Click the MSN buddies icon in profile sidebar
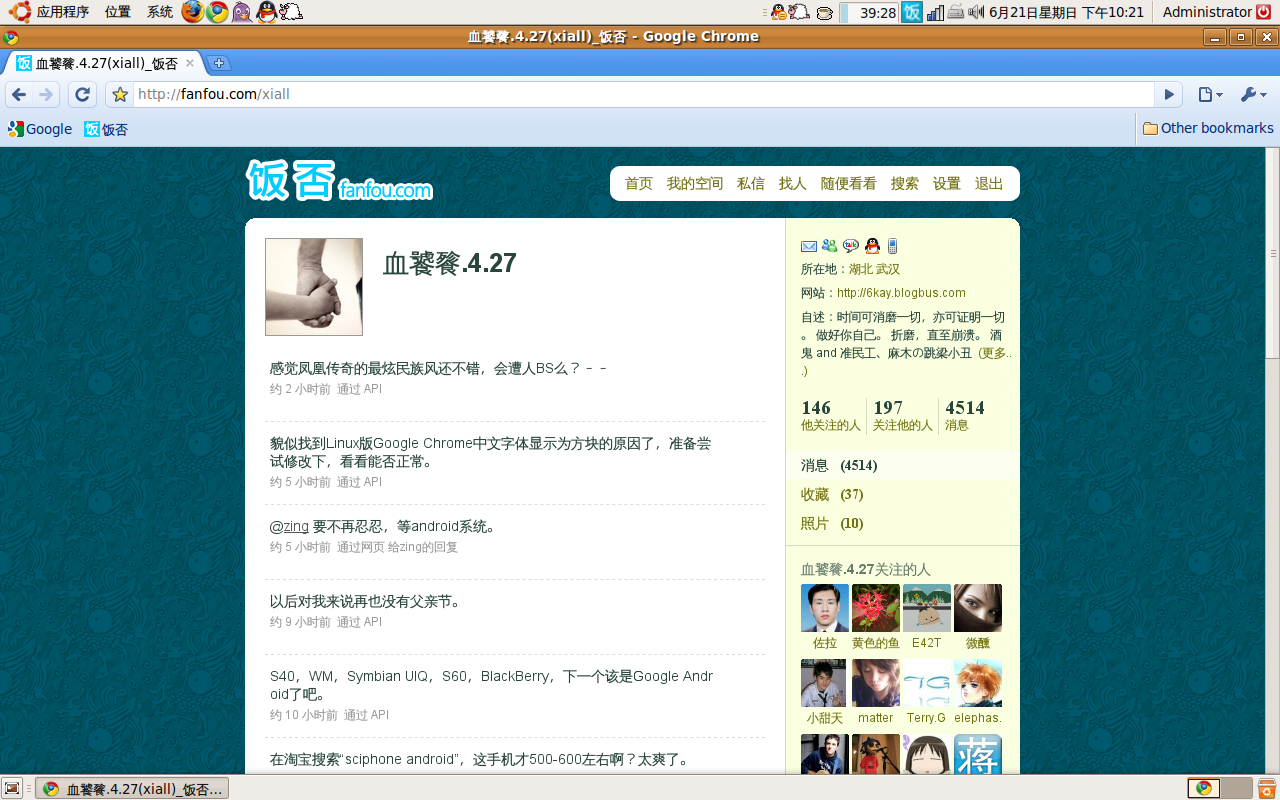1280x800 pixels. (x=830, y=246)
